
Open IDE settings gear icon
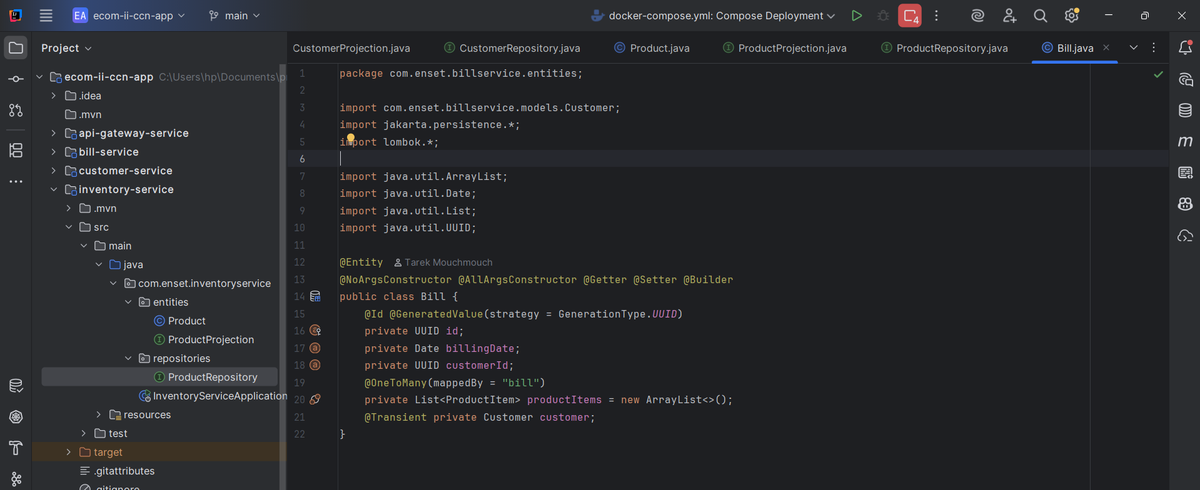1072,16
